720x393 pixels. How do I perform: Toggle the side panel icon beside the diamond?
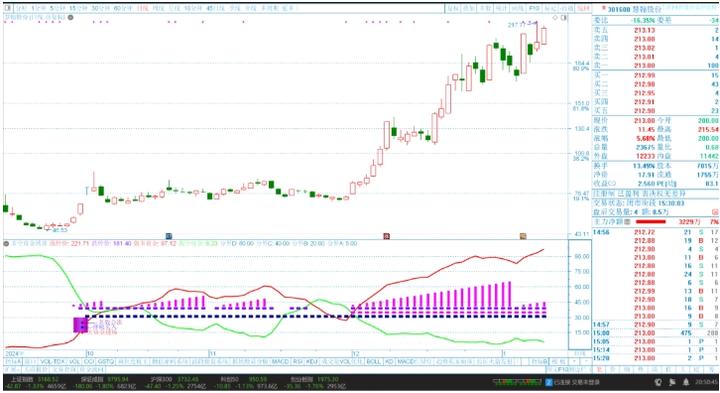click(x=563, y=17)
